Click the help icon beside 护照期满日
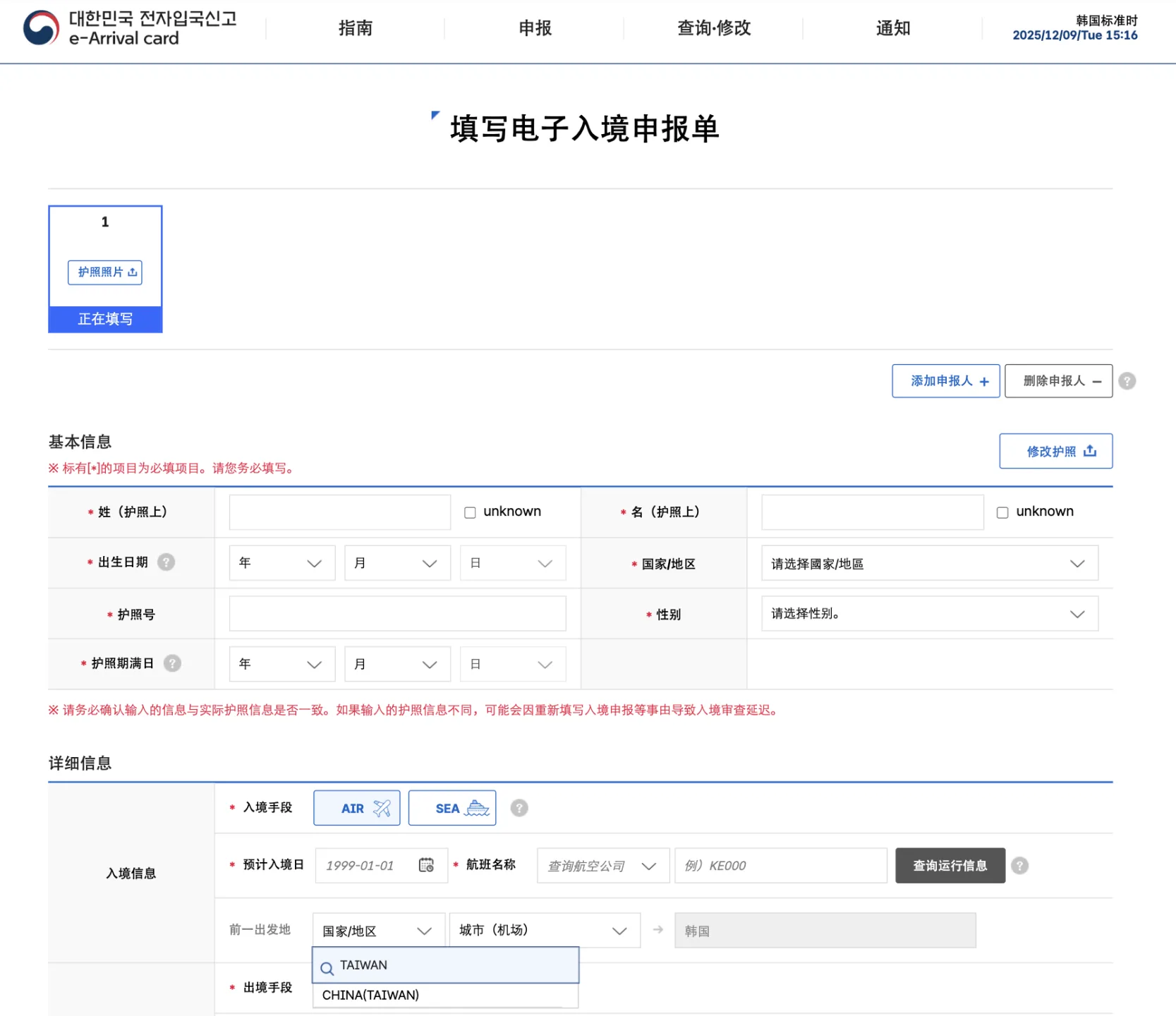This screenshot has height=1016, width=1176. coord(171,663)
